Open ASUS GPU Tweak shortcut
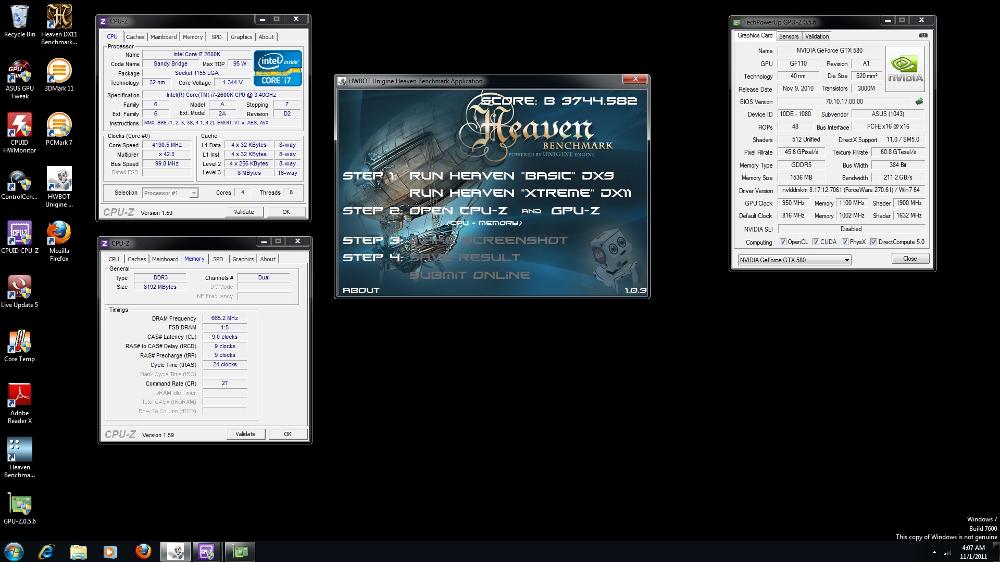The image size is (1000, 562). [x=19, y=79]
